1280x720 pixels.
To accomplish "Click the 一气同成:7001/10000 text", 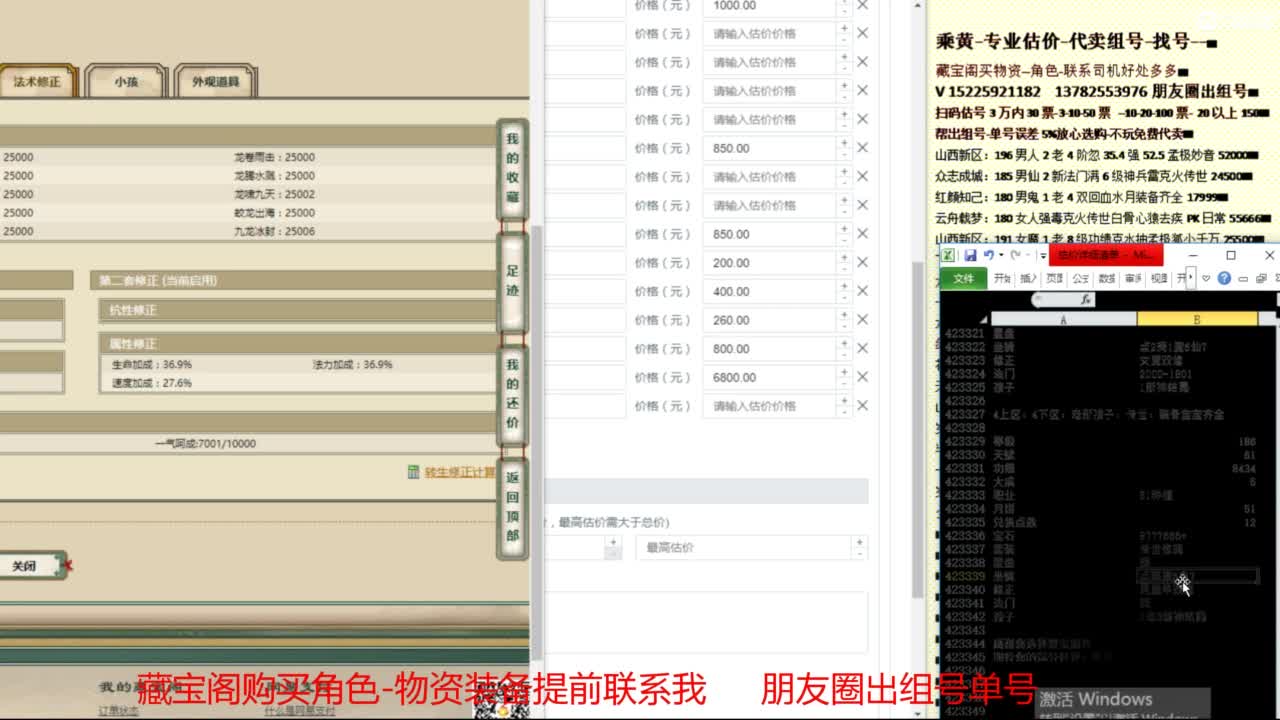I will [205, 444].
